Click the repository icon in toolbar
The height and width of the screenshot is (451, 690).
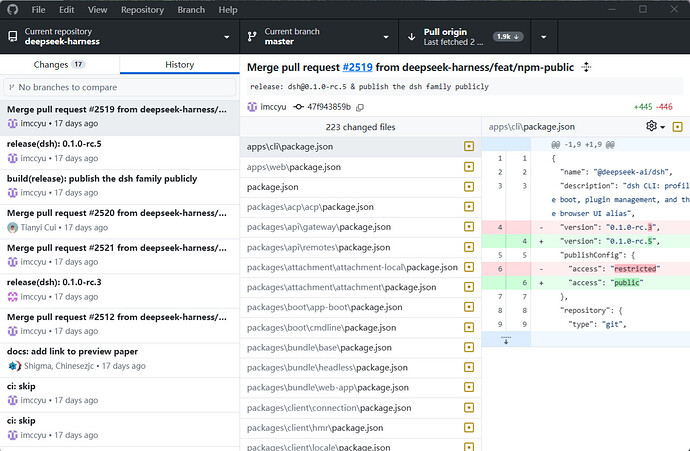tap(13, 37)
